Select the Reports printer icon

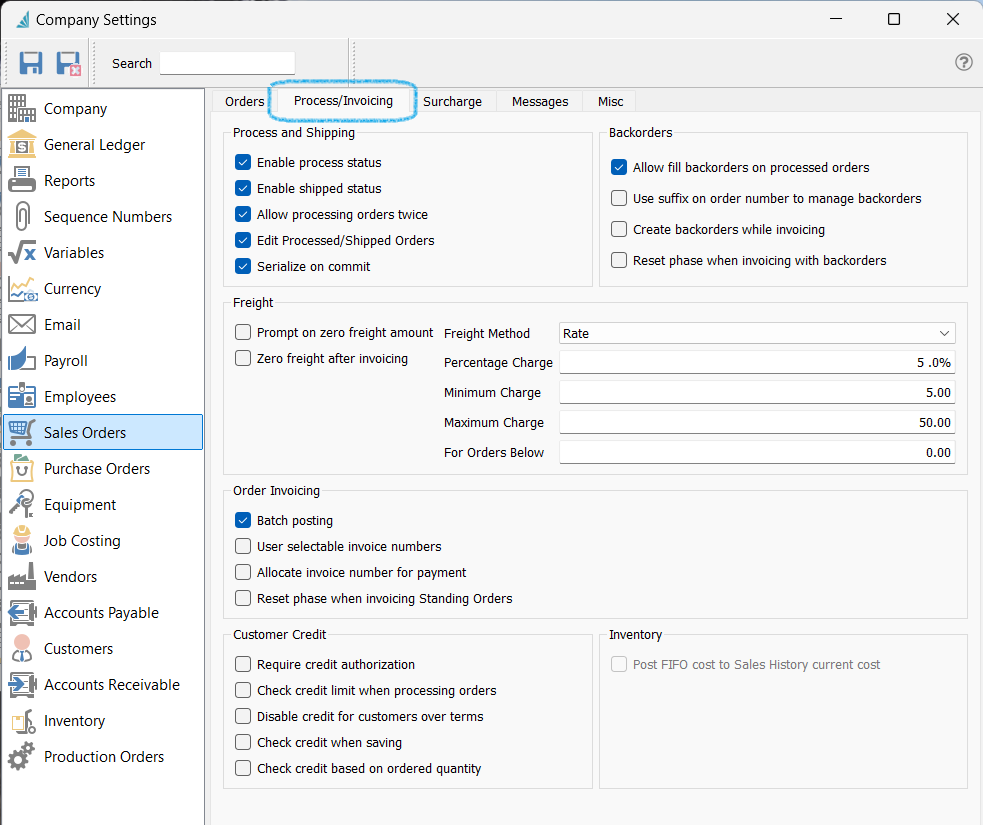(x=22, y=181)
